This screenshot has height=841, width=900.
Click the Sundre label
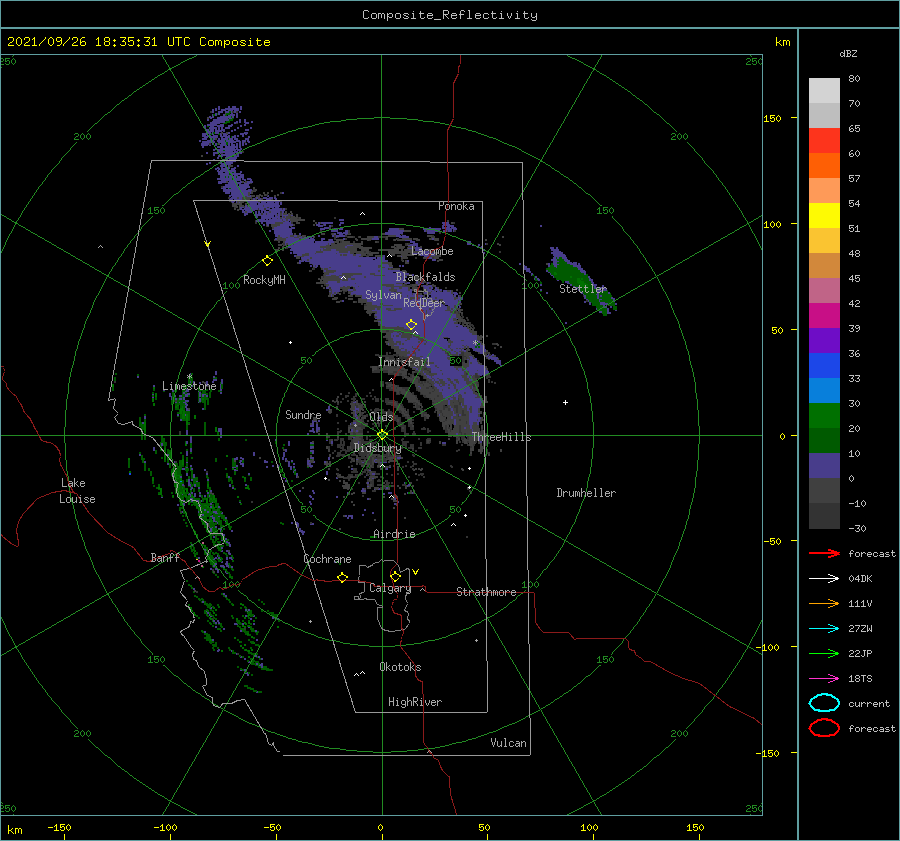pyautogui.click(x=303, y=414)
